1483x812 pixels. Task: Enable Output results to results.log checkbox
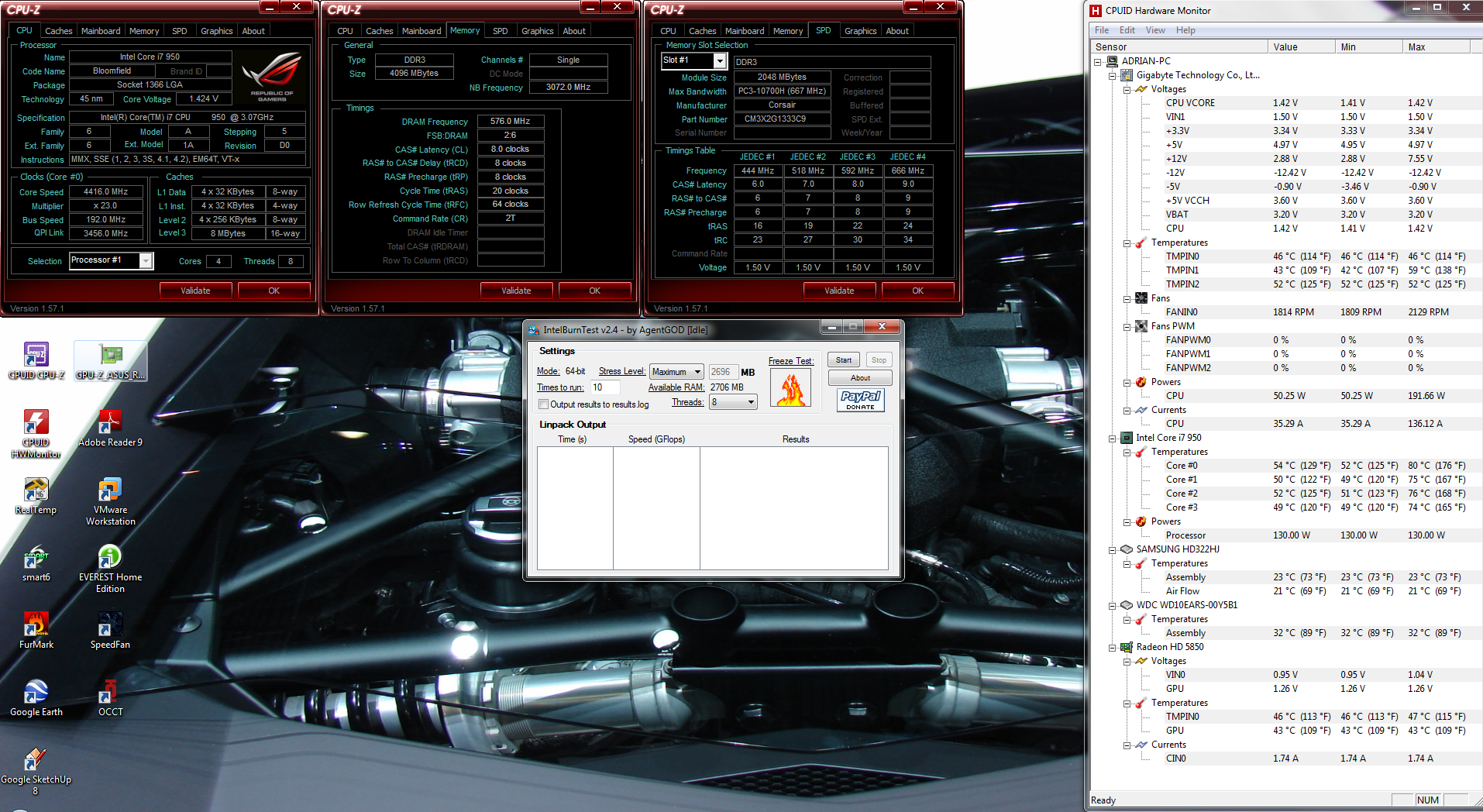point(544,404)
